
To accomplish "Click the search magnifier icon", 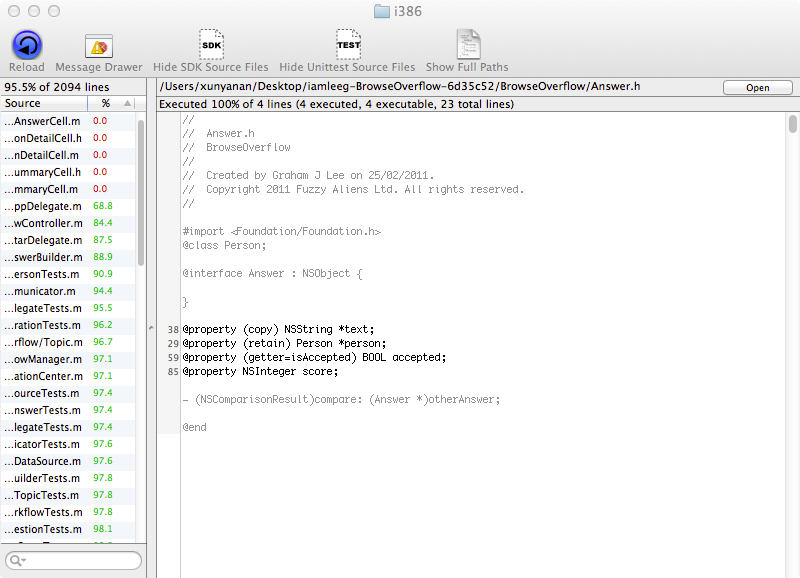I will coord(17,561).
